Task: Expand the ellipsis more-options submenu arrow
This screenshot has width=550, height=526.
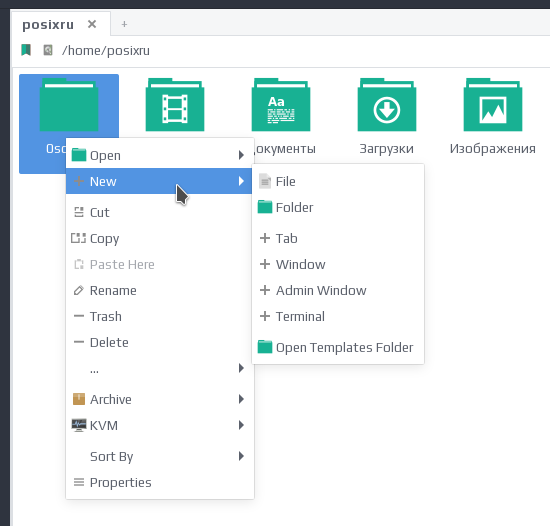Action: coord(241,368)
